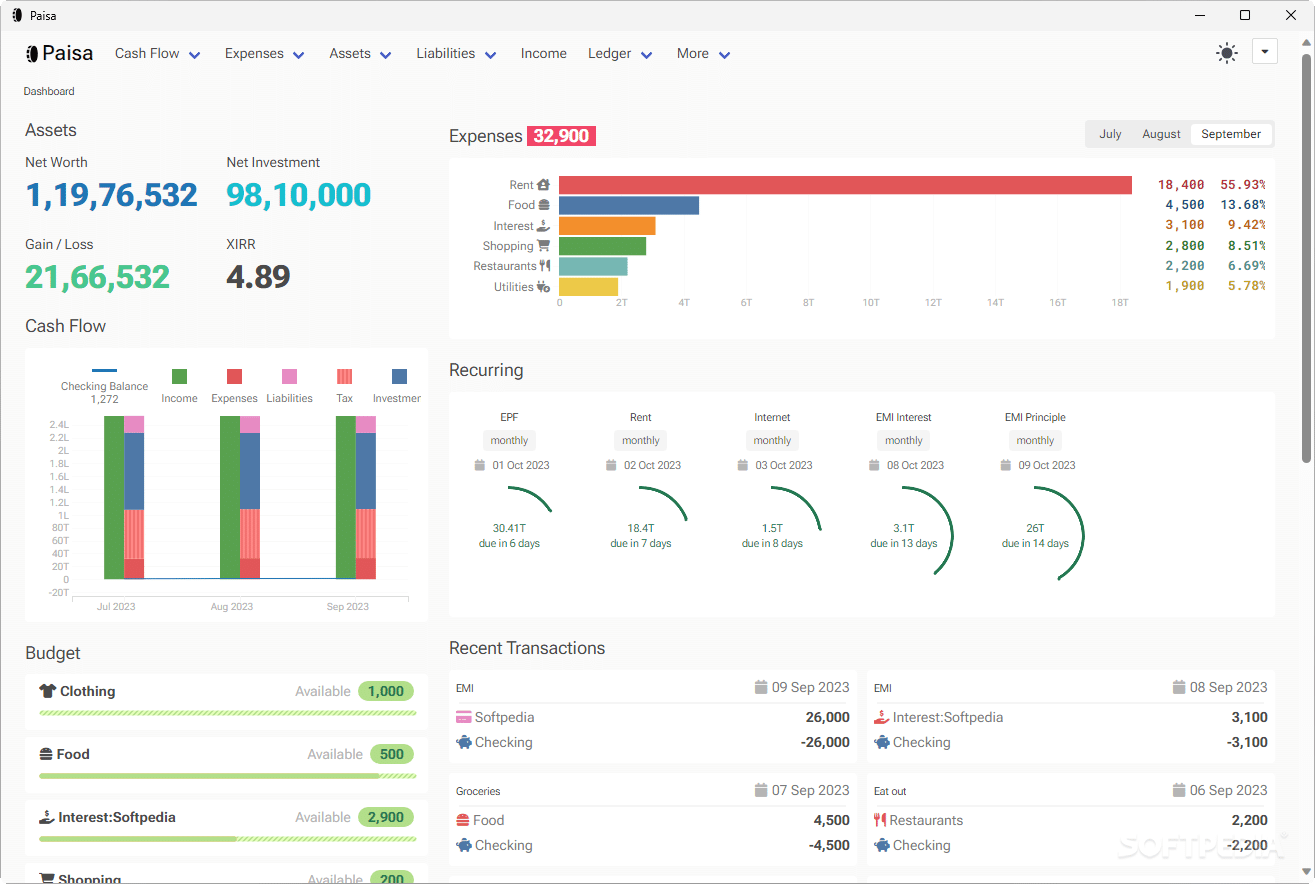Open the Assets dropdown menu
Screen dimensions: 1315x884
pyautogui.click(x=361, y=54)
